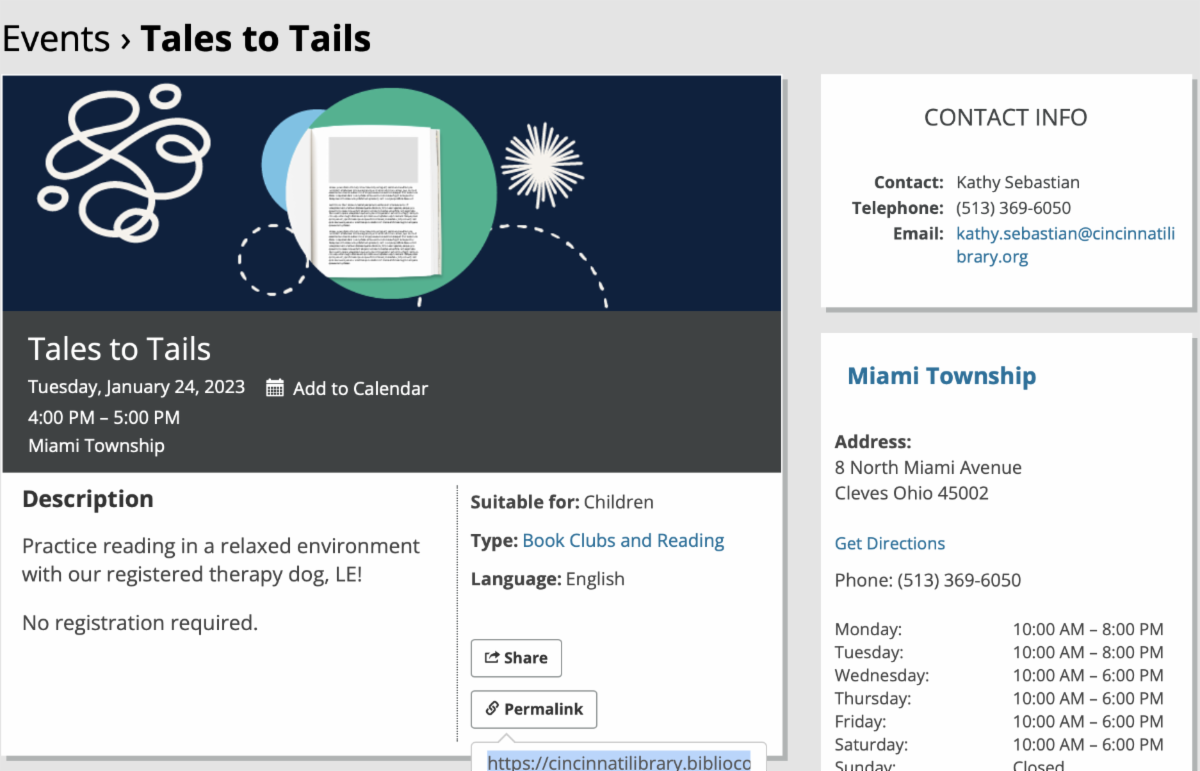Click the Permalink chain-link icon
Image resolution: width=1200 pixels, height=771 pixels.
(x=491, y=709)
